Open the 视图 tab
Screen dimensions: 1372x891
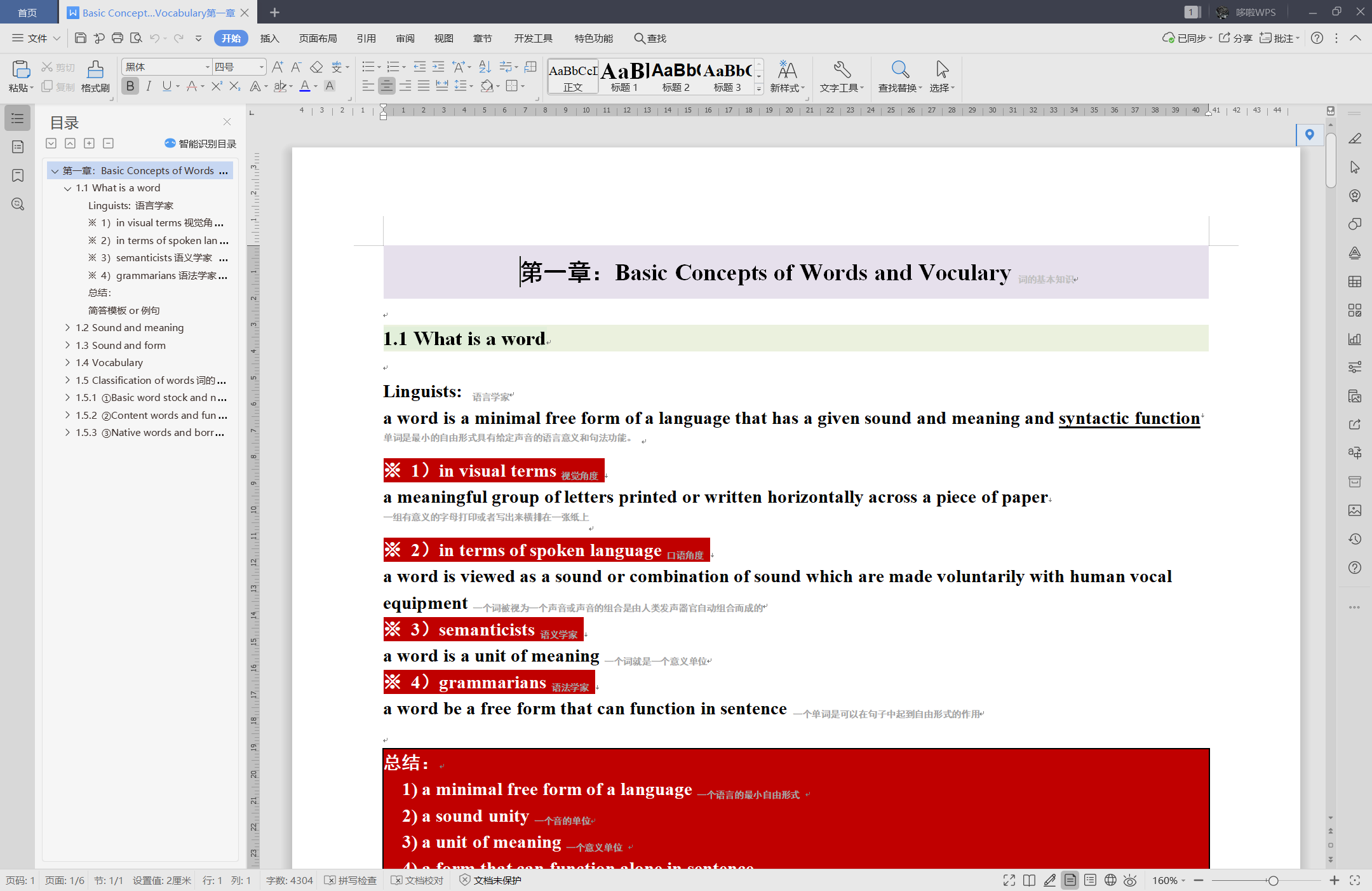(443, 38)
